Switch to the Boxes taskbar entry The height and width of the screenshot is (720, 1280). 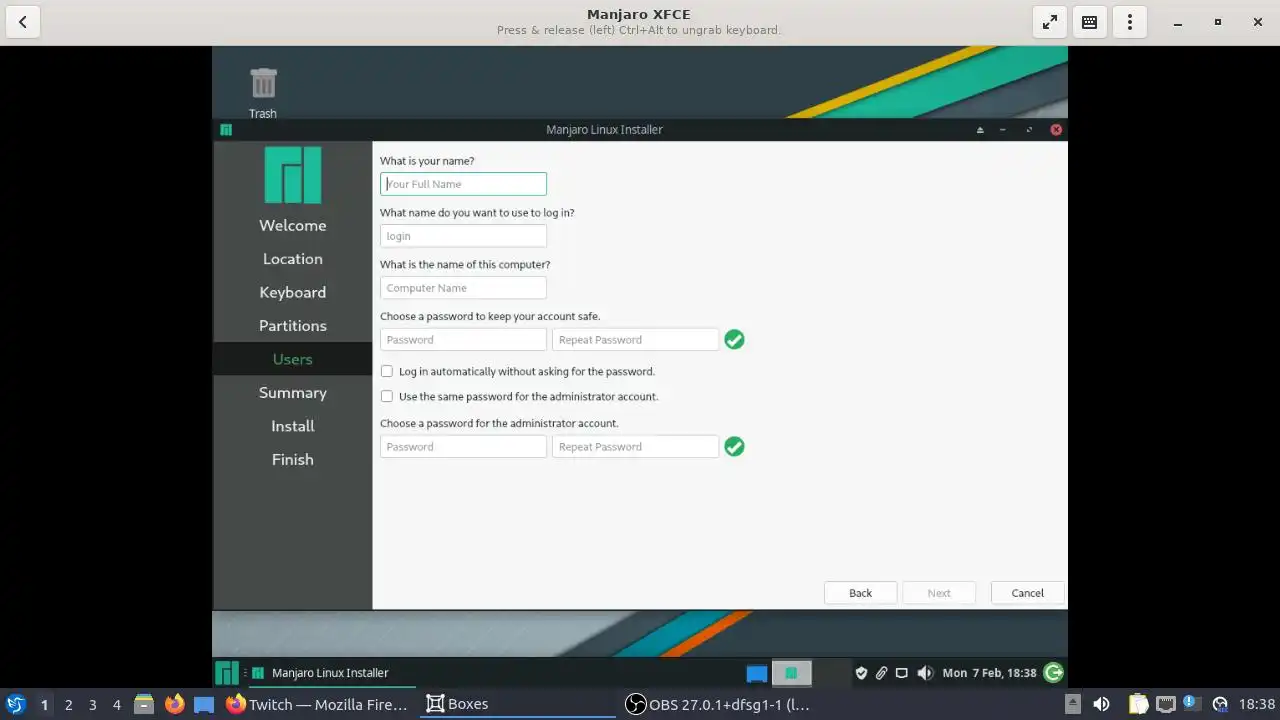517,704
